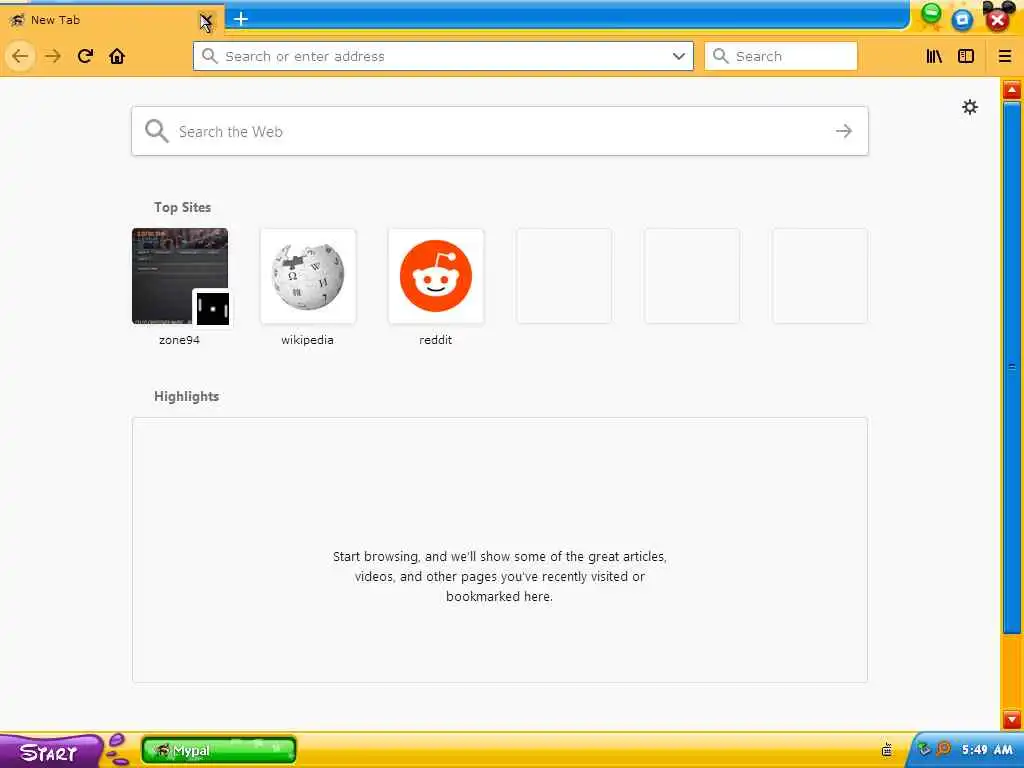Screen dimensions: 1024x768
Task: Open the reddit top site
Action: point(436,276)
